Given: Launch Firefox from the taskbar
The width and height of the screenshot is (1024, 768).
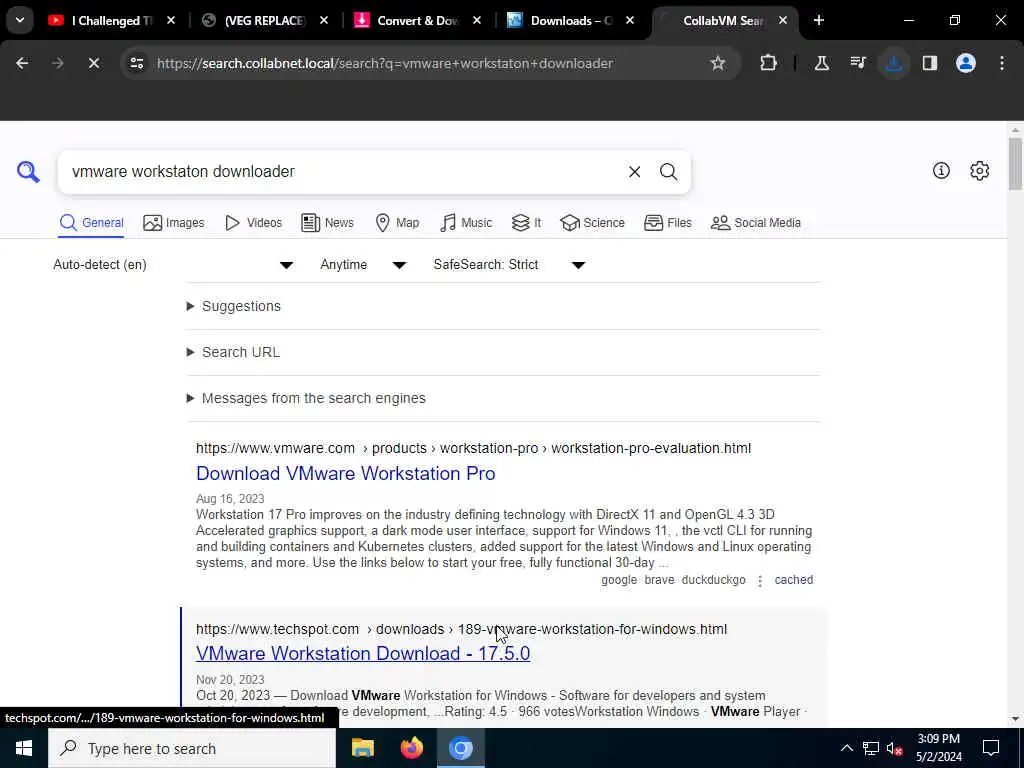Looking at the screenshot, I should [x=411, y=748].
